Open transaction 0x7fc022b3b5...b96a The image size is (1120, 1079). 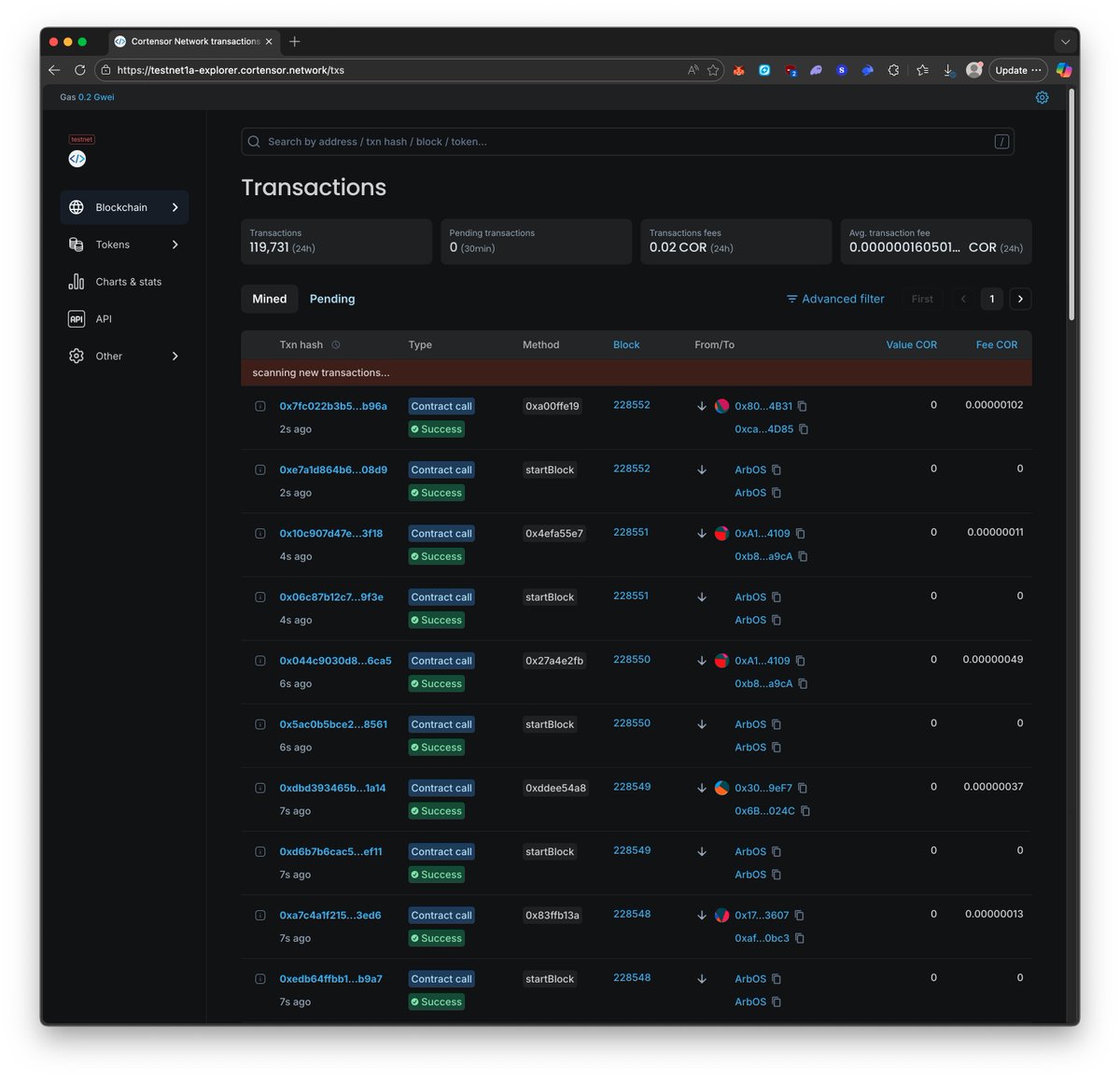coord(333,406)
